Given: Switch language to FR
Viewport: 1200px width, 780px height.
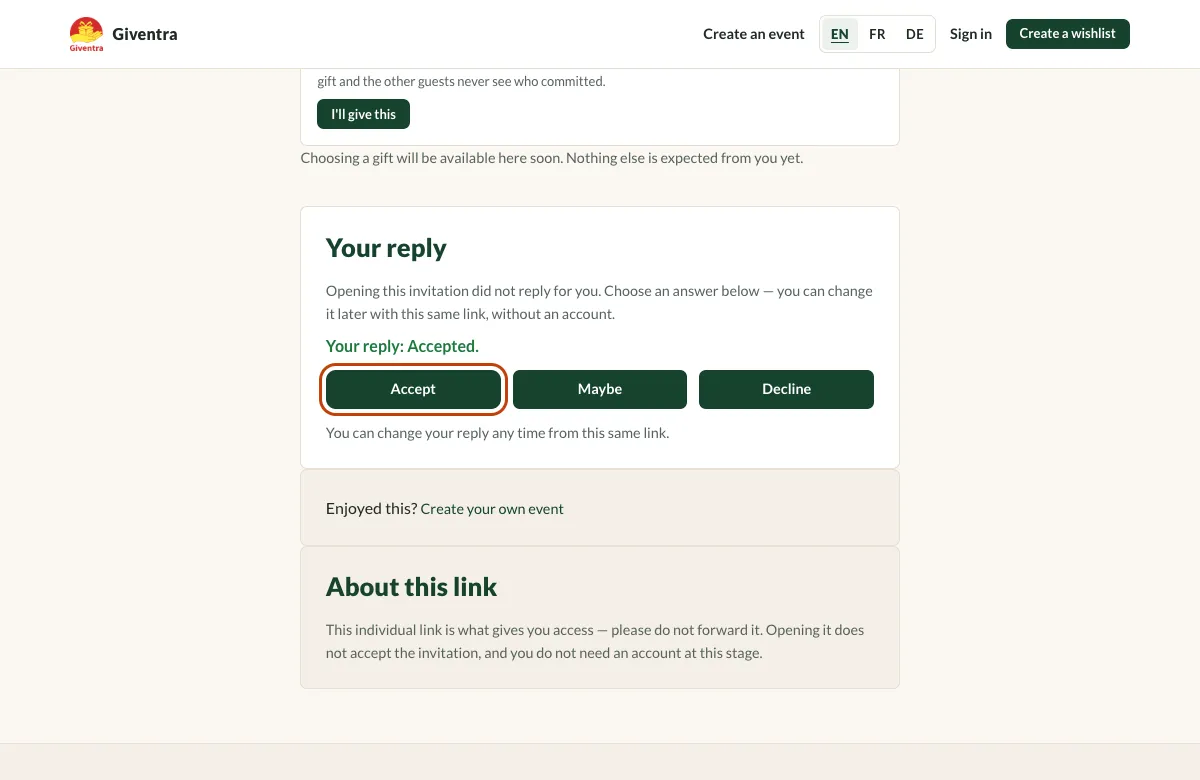Looking at the screenshot, I should [877, 34].
